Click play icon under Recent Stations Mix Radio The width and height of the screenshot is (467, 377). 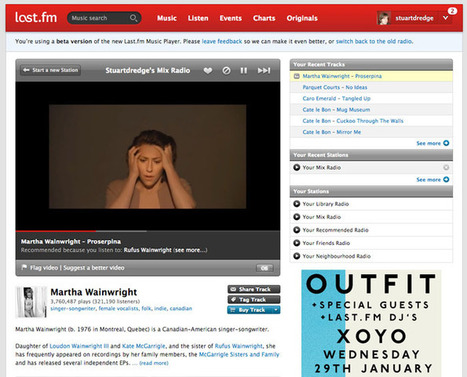pyautogui.click(x=296, y=167)
